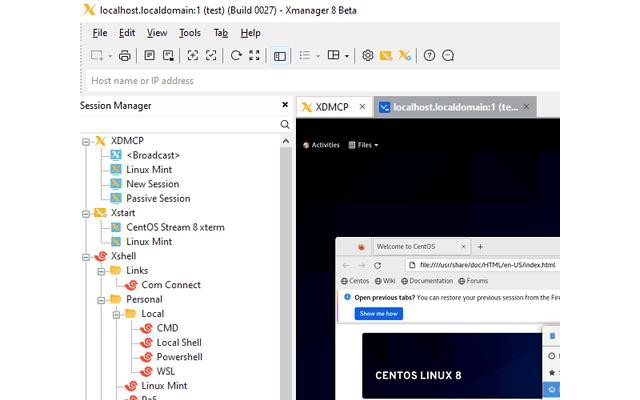Viewport: 640px width, 400px height.
Task: Collapse the Links folder node
Action: [101, 271]
